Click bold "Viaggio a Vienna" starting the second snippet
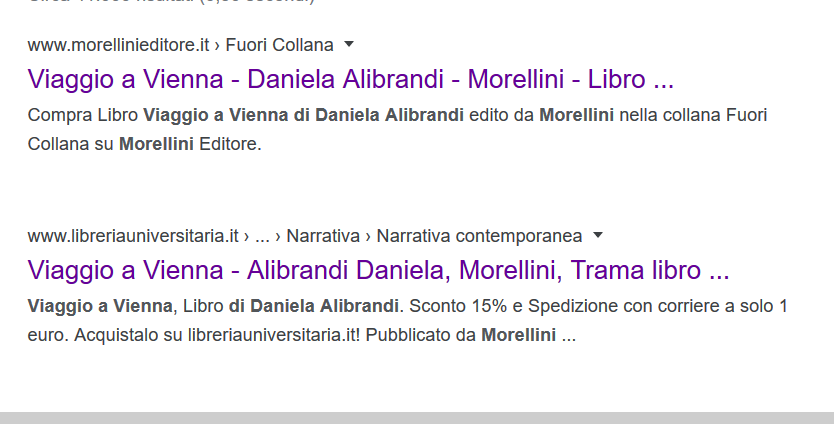This screenshot has width=834, height=424. click(x=100, y=306)
